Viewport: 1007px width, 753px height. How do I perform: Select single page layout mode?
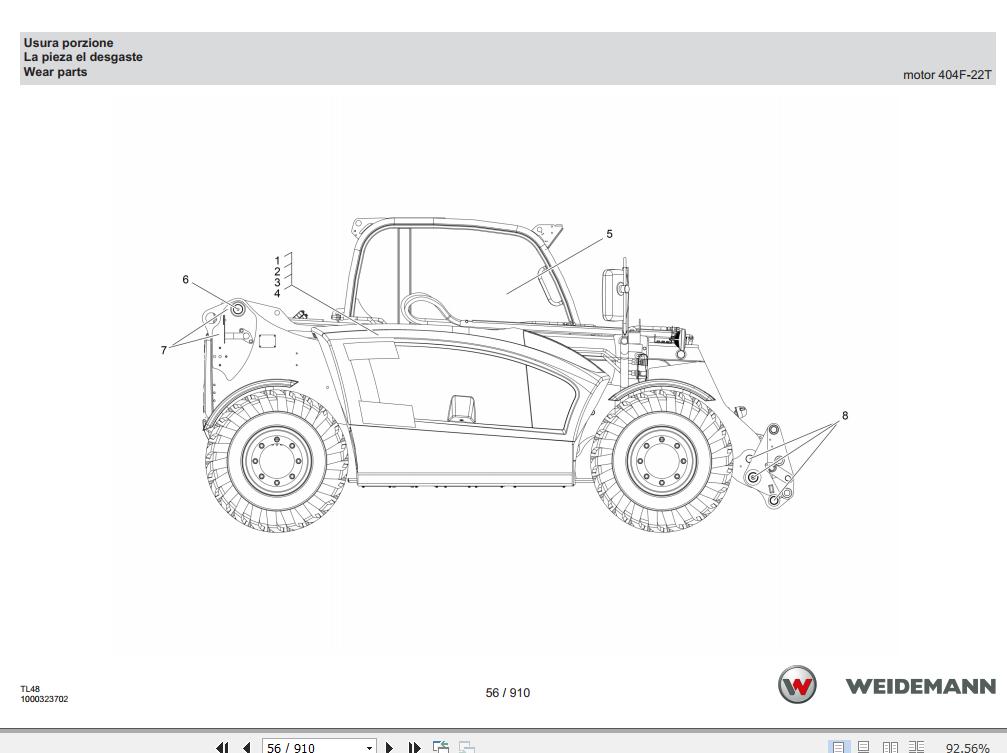point(838,746)
